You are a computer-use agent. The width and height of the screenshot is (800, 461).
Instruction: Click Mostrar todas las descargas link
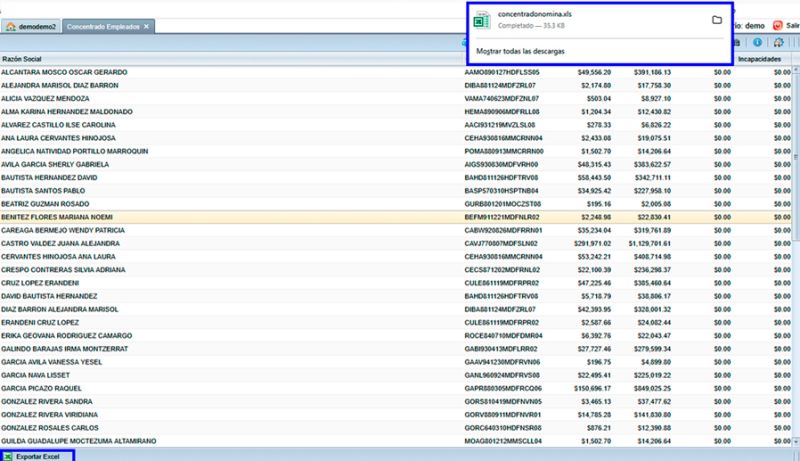(520, 51)
